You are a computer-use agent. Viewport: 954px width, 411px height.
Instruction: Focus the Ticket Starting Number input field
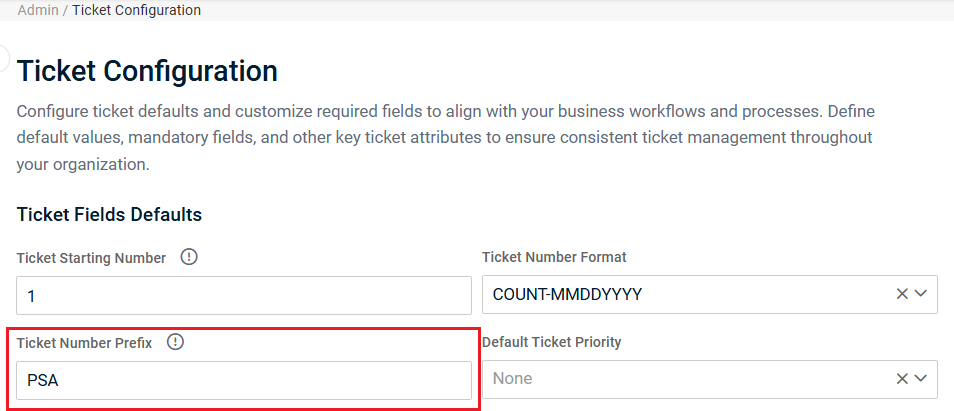click(x=243, y=296)
